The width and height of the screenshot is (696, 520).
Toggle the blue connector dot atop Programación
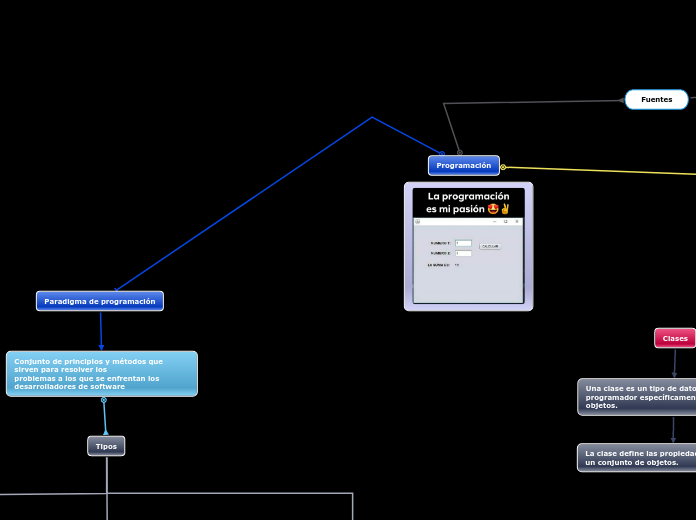pyautogui.click(x=442, y=153)
